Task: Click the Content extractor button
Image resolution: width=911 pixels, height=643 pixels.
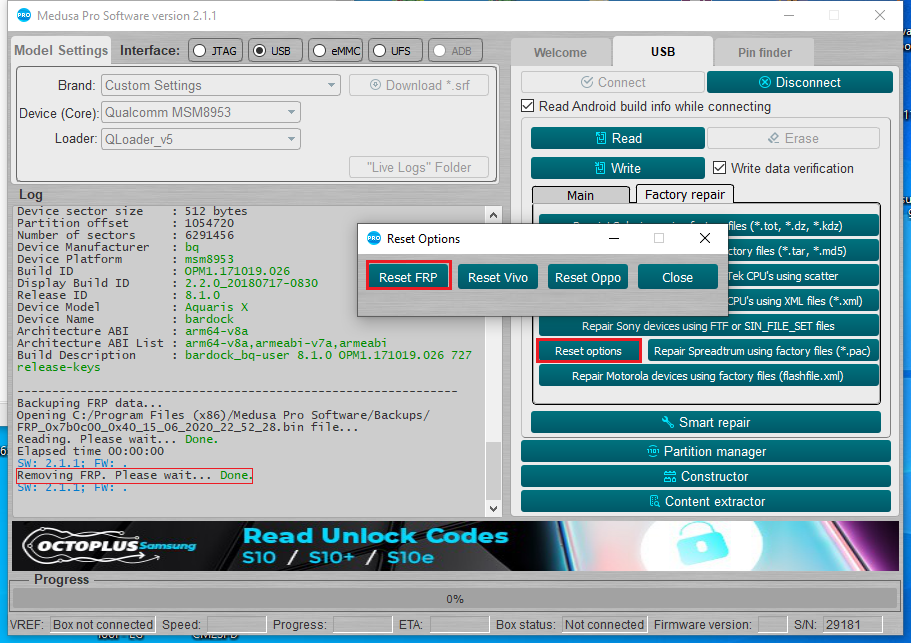Action: pyautogui.click(x=706, y=501)
